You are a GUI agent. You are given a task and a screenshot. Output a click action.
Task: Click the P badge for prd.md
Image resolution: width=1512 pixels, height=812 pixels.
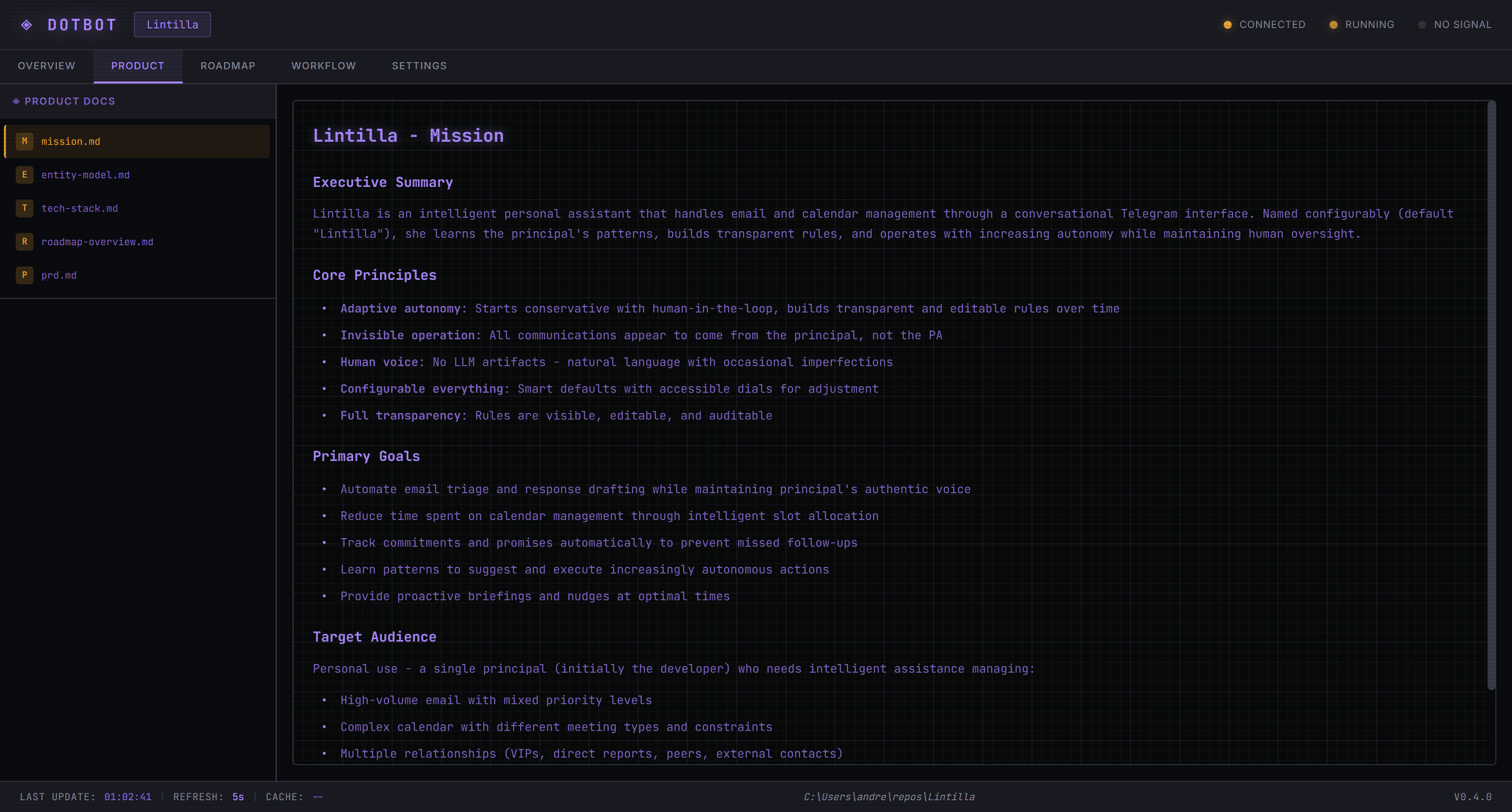tap(24, 275)
